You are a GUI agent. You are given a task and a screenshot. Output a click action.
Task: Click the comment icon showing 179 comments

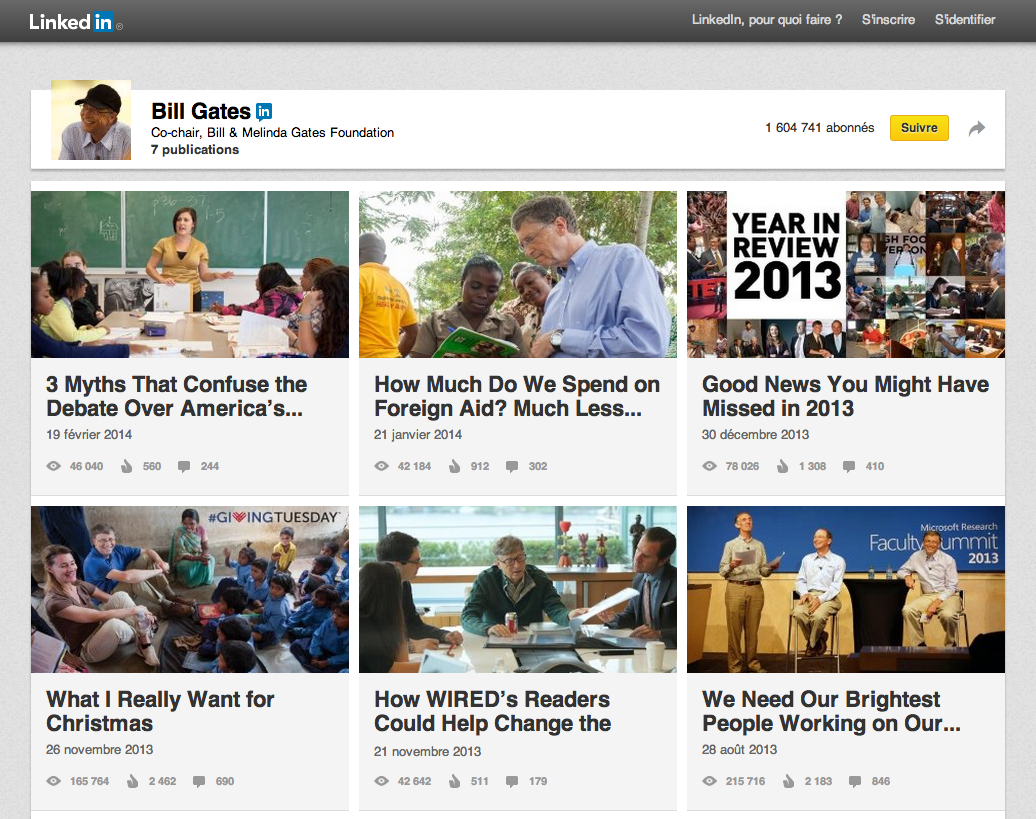coord(511,781)
